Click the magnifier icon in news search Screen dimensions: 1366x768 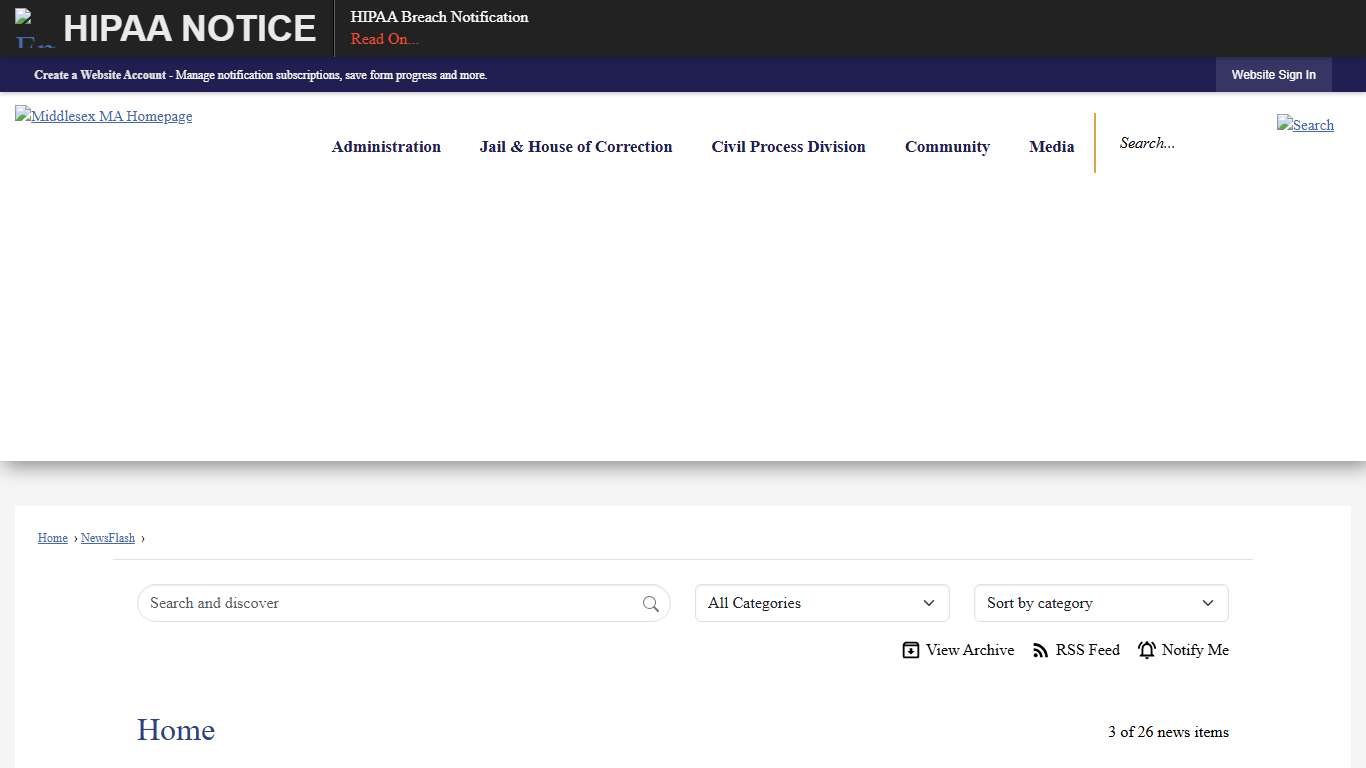(650, 604)
